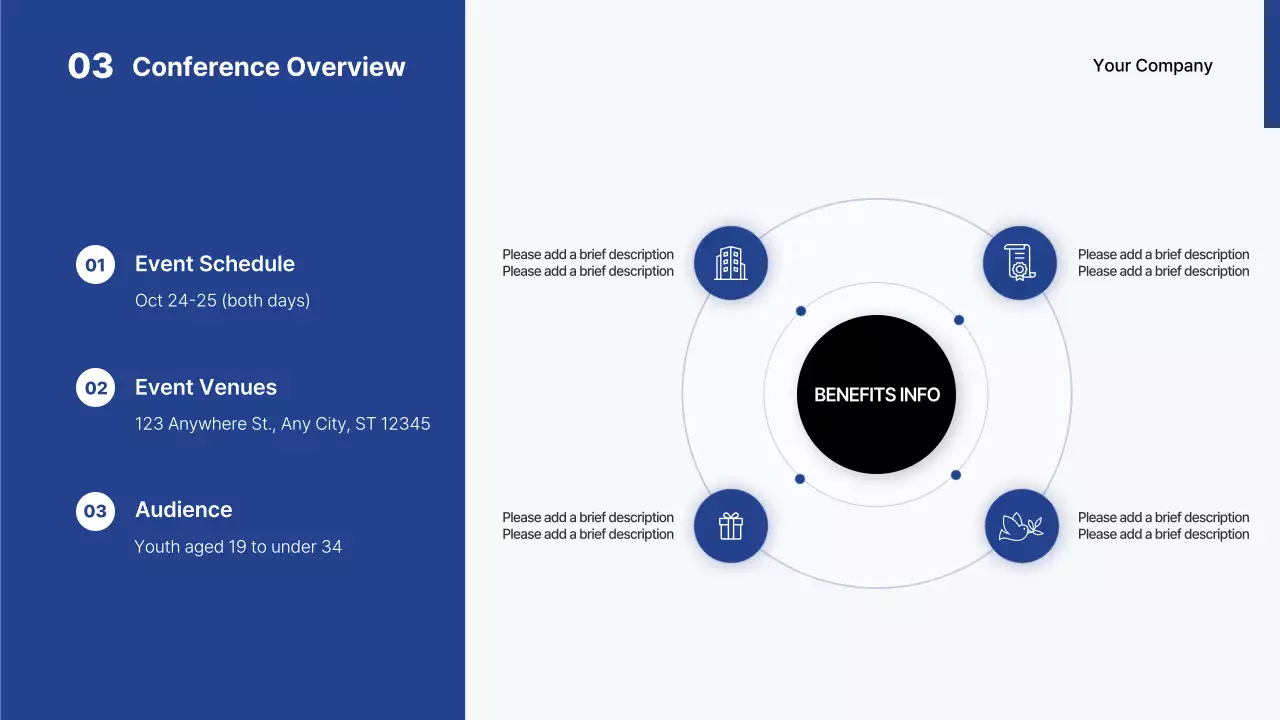The width and height of the screenshot is (1280, 720).
Task: Click the Oct 24-25 date text
Action: click(222, 301)
